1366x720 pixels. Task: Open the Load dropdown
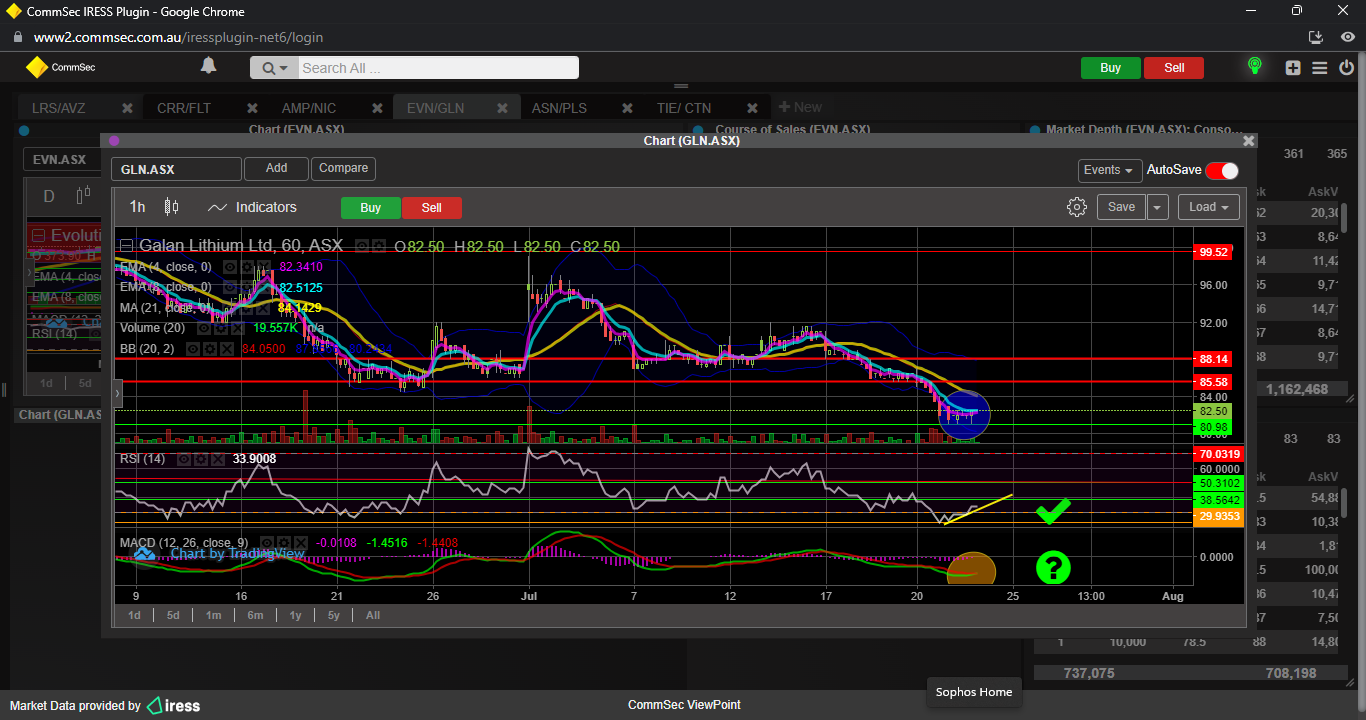click(1209, 207)
